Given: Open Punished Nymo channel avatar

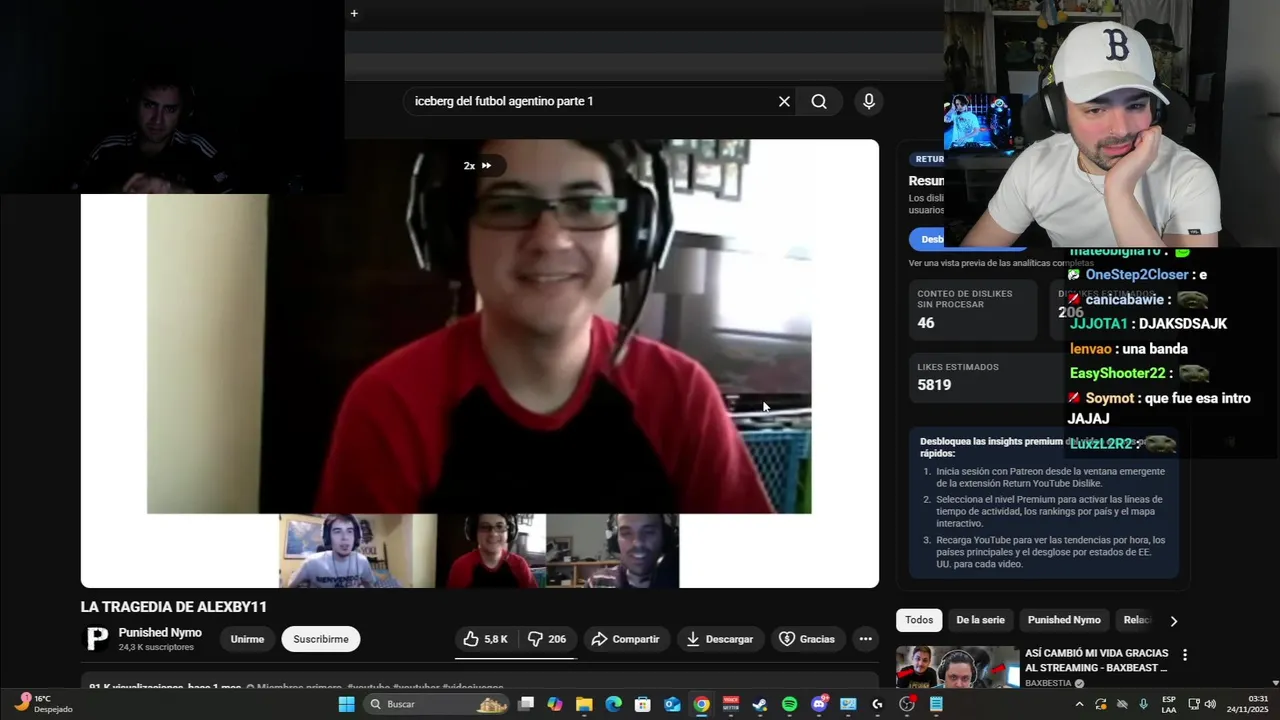Looking at the screenshot, I should pyautogui.click(x=97, y=639).
